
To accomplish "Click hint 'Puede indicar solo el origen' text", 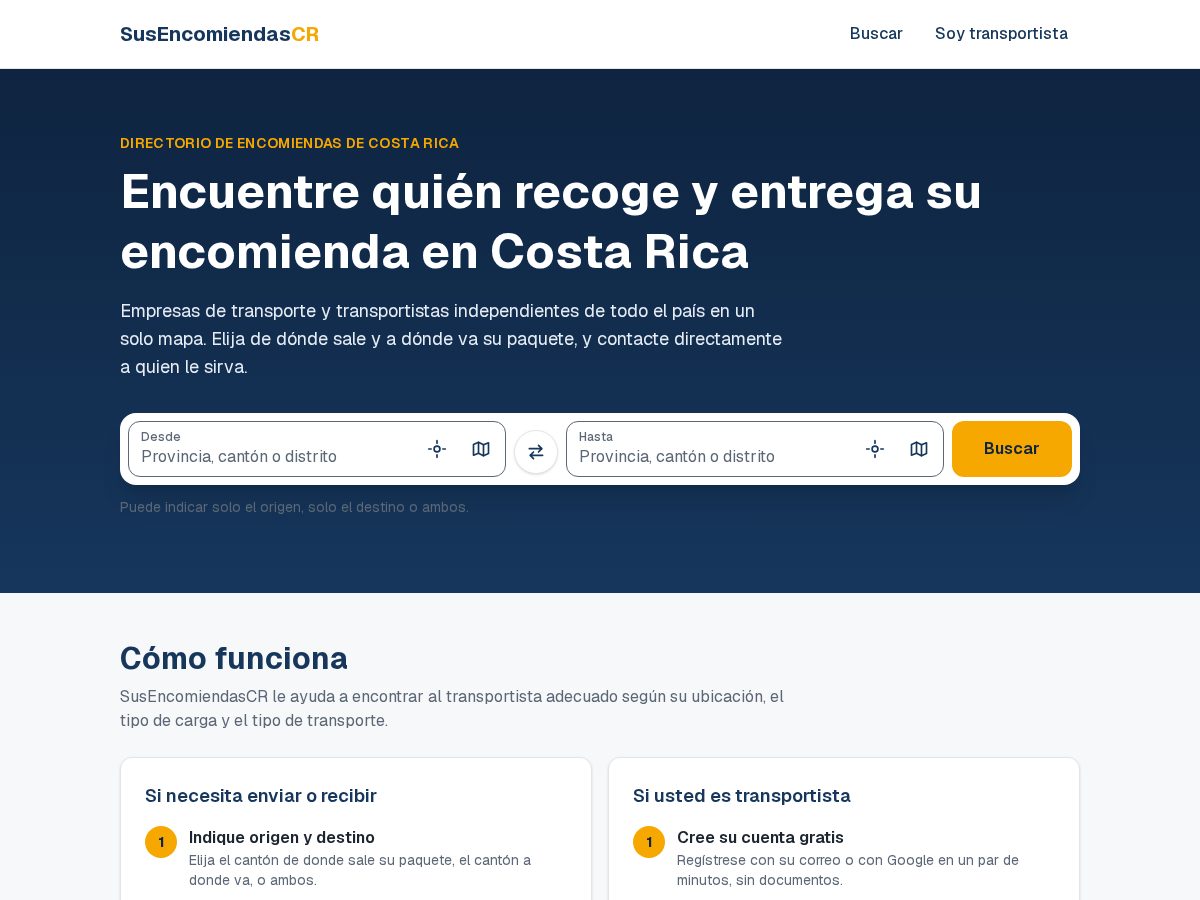I will coord(294,507).
